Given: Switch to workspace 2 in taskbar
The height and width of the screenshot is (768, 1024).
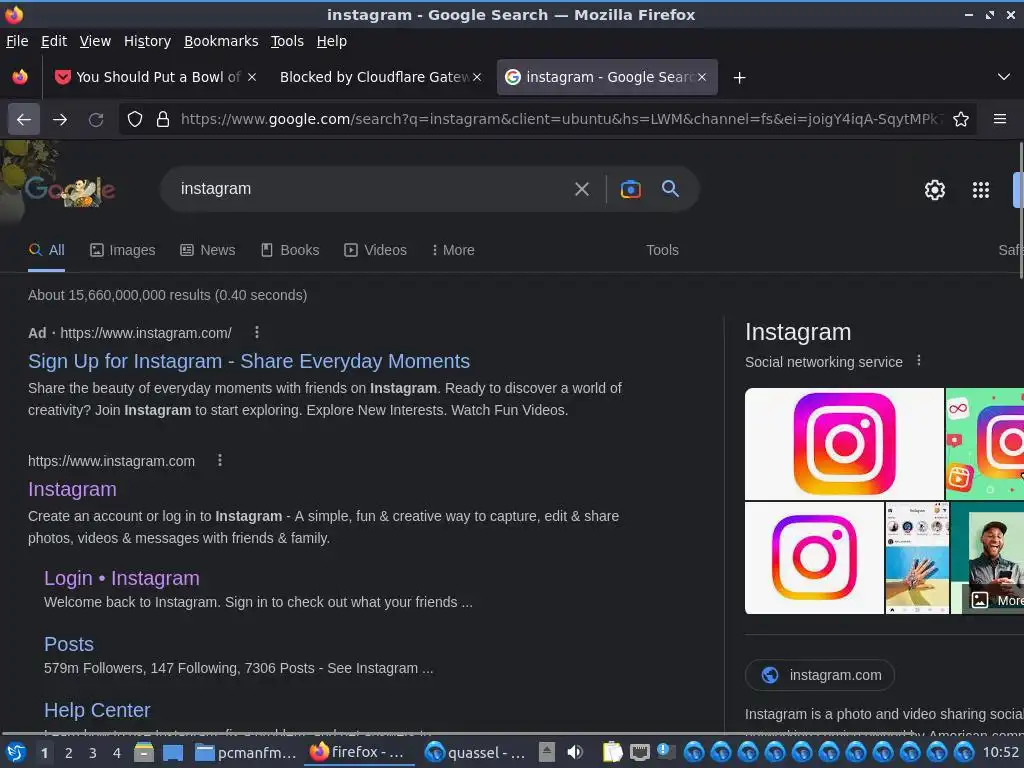Looking at the screenshot, I should 69,753.
